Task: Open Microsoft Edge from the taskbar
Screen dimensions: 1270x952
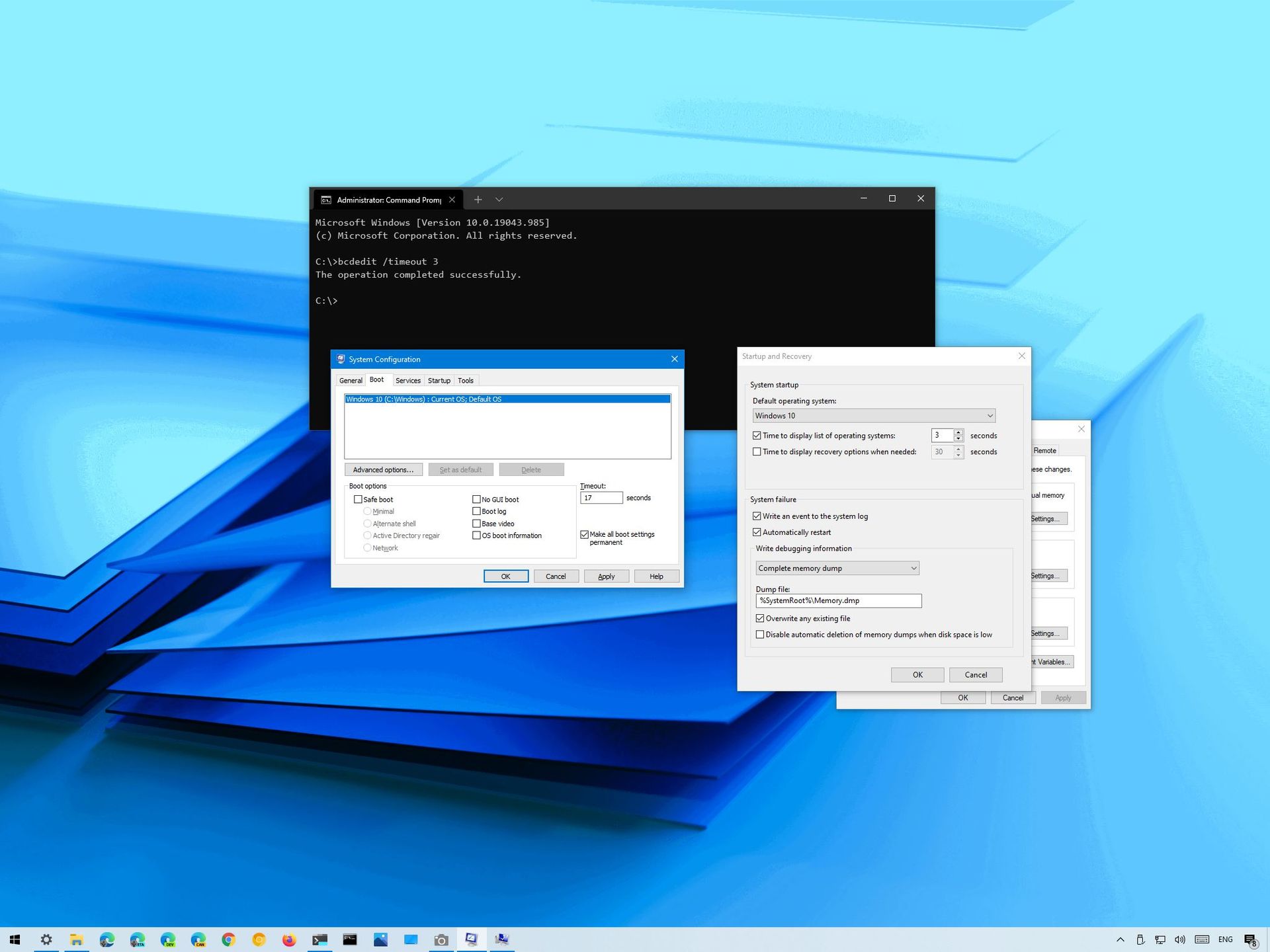Action: pos(106,939)
